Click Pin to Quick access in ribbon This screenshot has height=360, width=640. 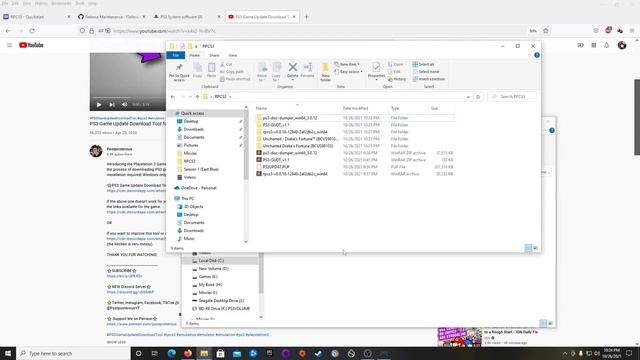[179, 72]
